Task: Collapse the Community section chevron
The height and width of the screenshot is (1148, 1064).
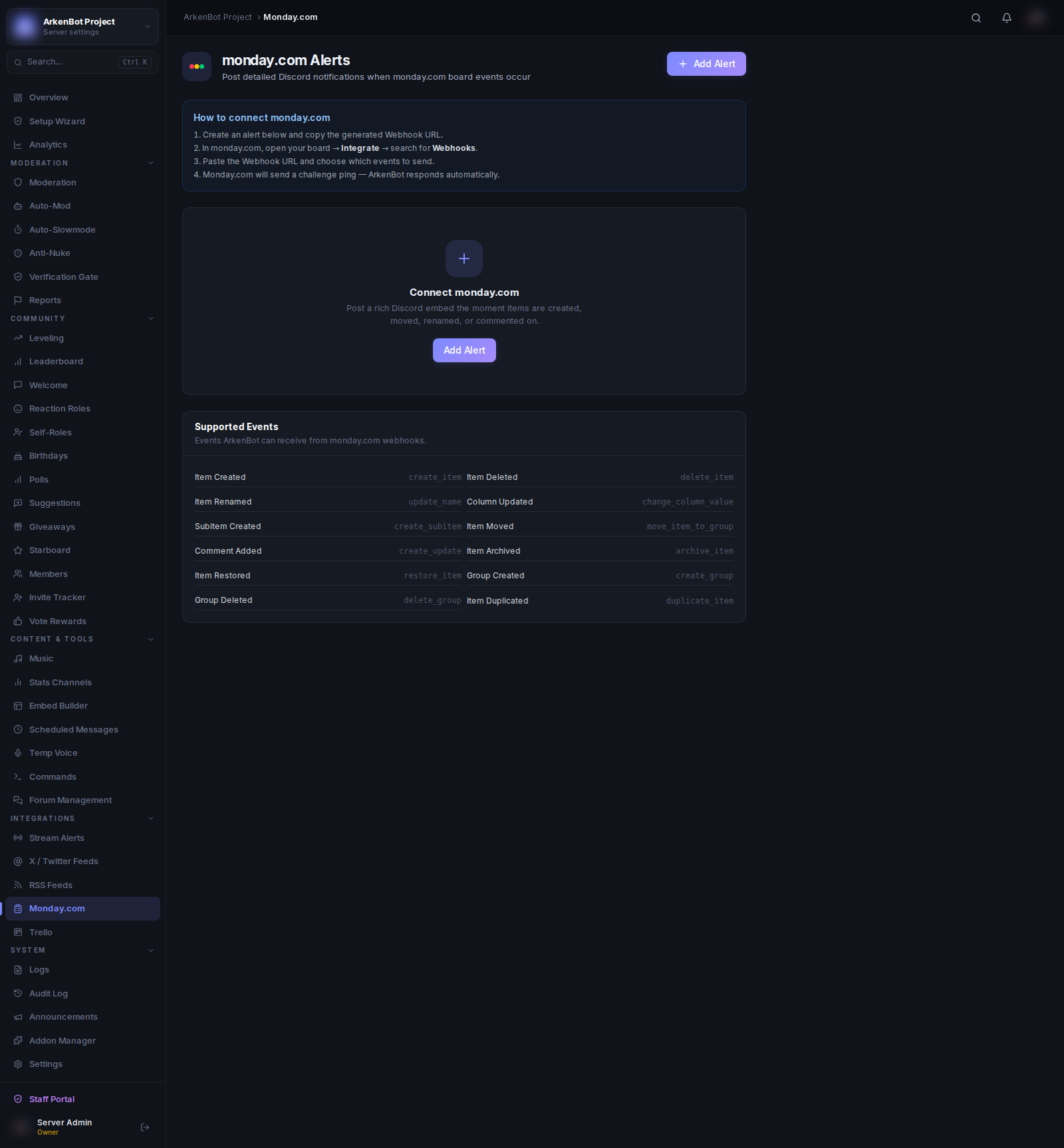Action: click(151, 318)
